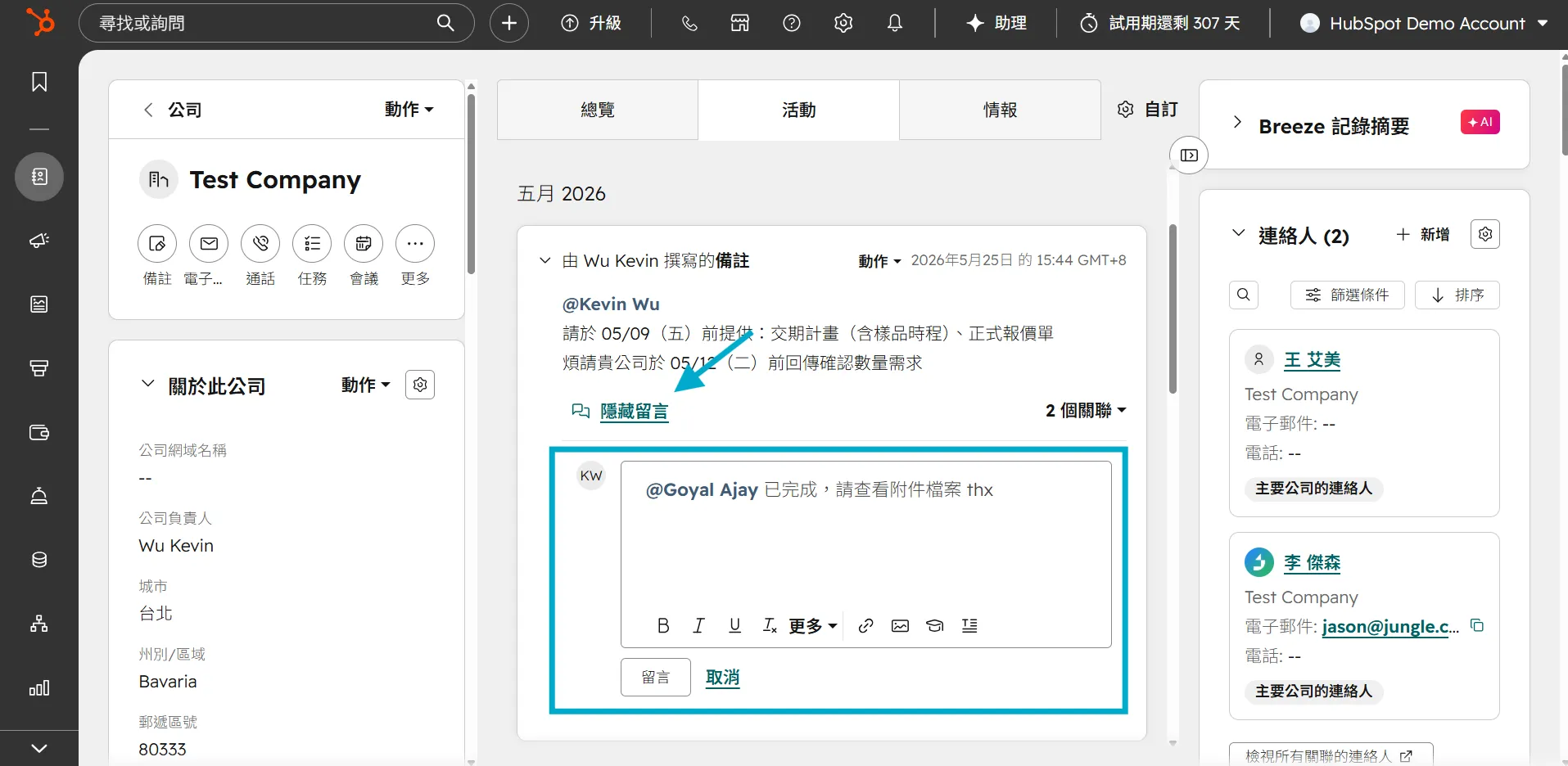
Task: Open the Commerce wallet sidebar icon
Action: point(39,432)
